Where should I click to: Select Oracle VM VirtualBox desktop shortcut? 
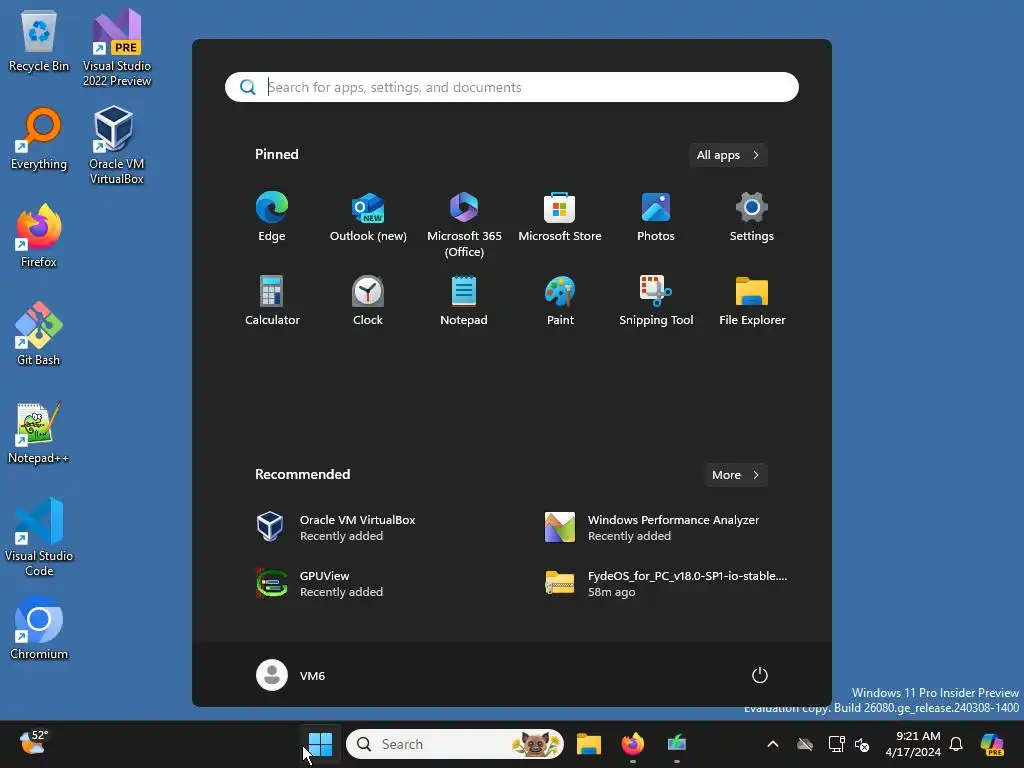(116, 145)
